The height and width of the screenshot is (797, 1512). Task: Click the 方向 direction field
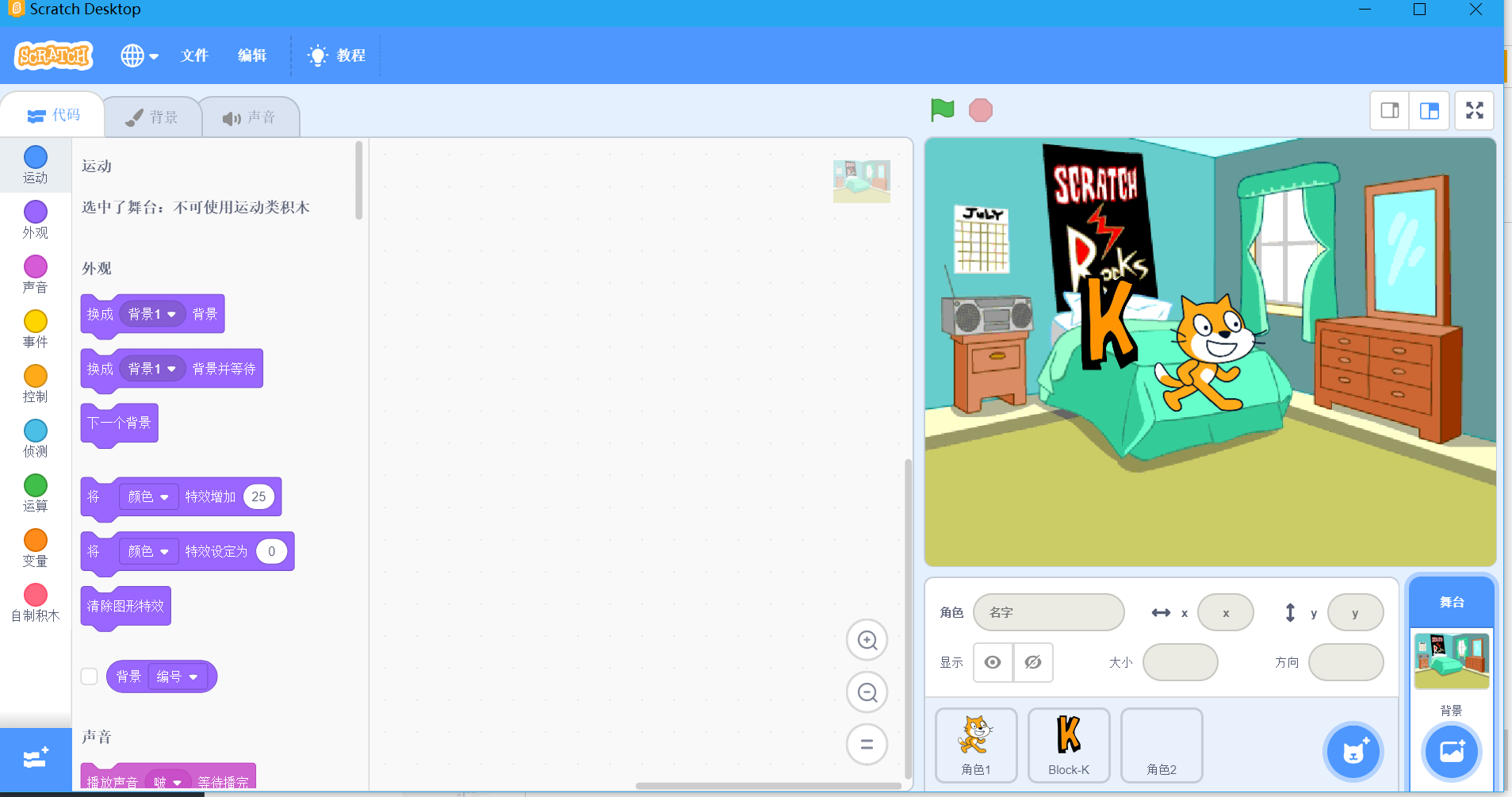coord(1345,662)
